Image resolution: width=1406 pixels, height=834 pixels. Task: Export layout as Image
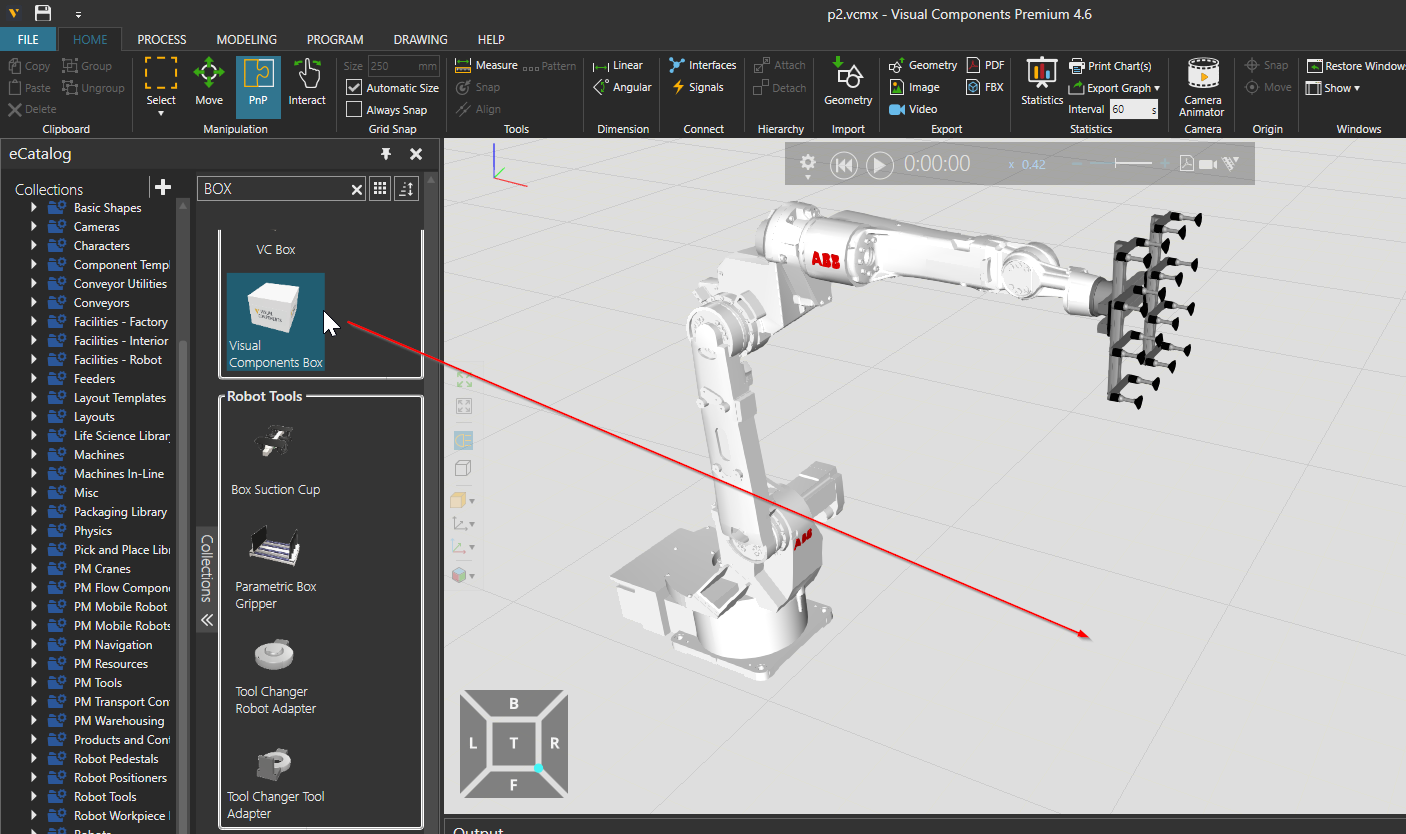pyautogui.click(x=914, y=87)
